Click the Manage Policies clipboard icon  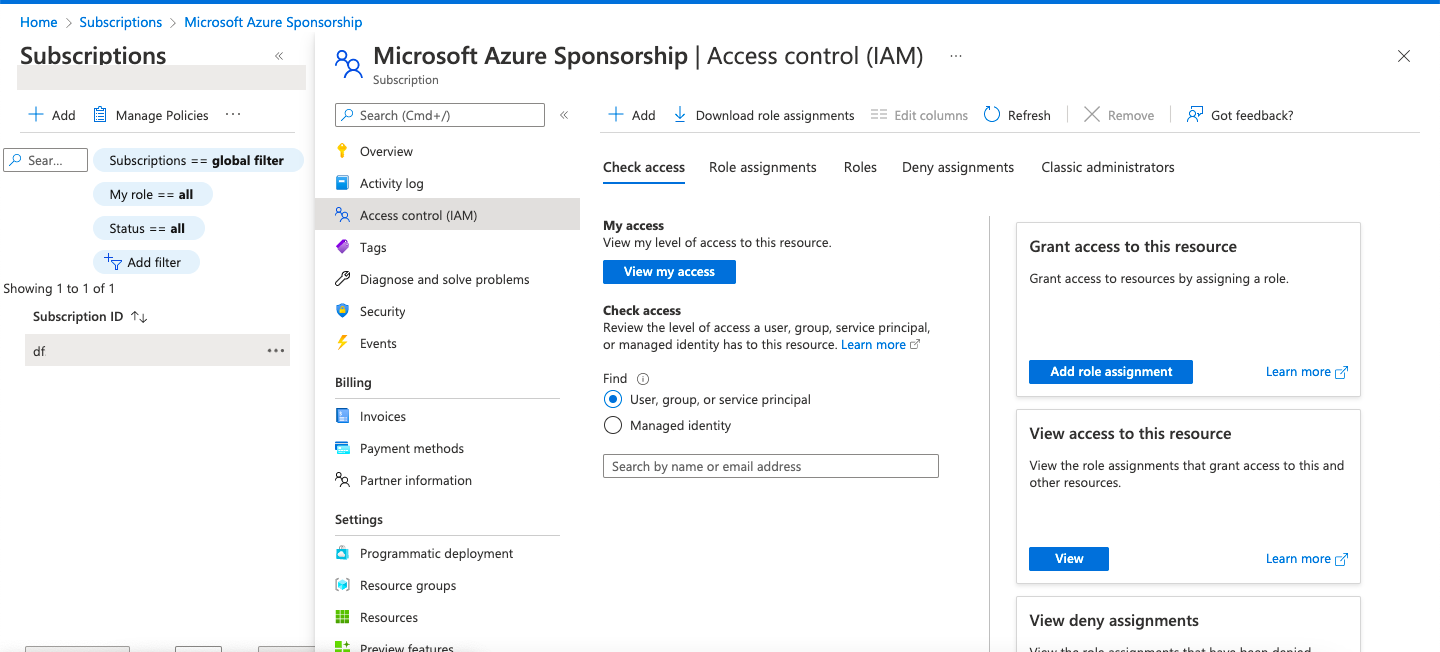point(100,115)
